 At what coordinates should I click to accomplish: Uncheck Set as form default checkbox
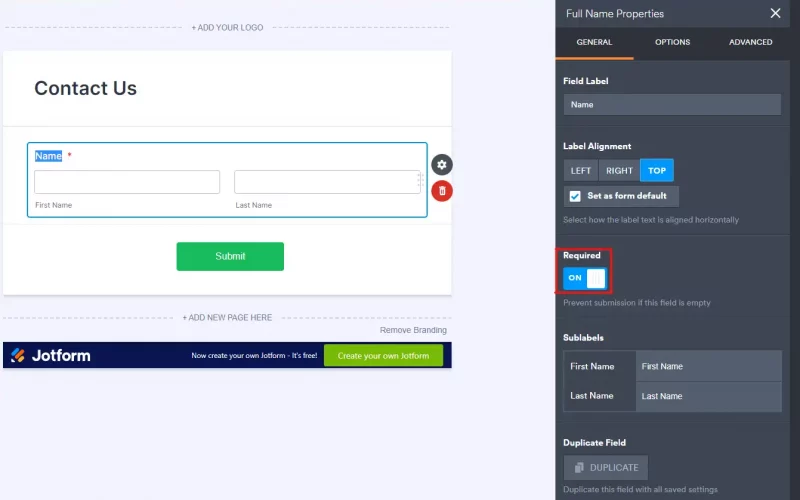tap(575, 196)
